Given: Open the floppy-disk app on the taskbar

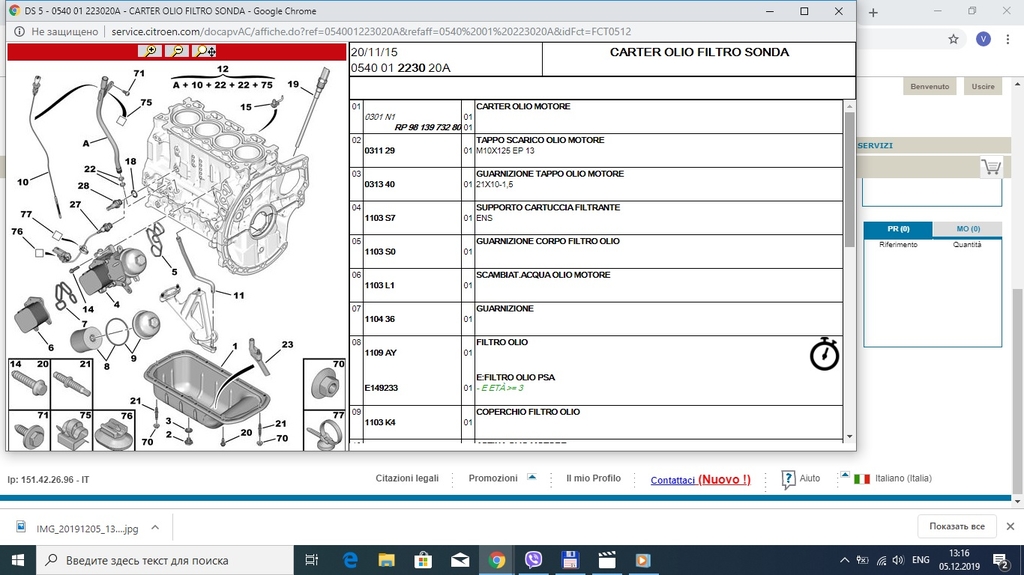Looking at the screenshot, I should (570, 560).
